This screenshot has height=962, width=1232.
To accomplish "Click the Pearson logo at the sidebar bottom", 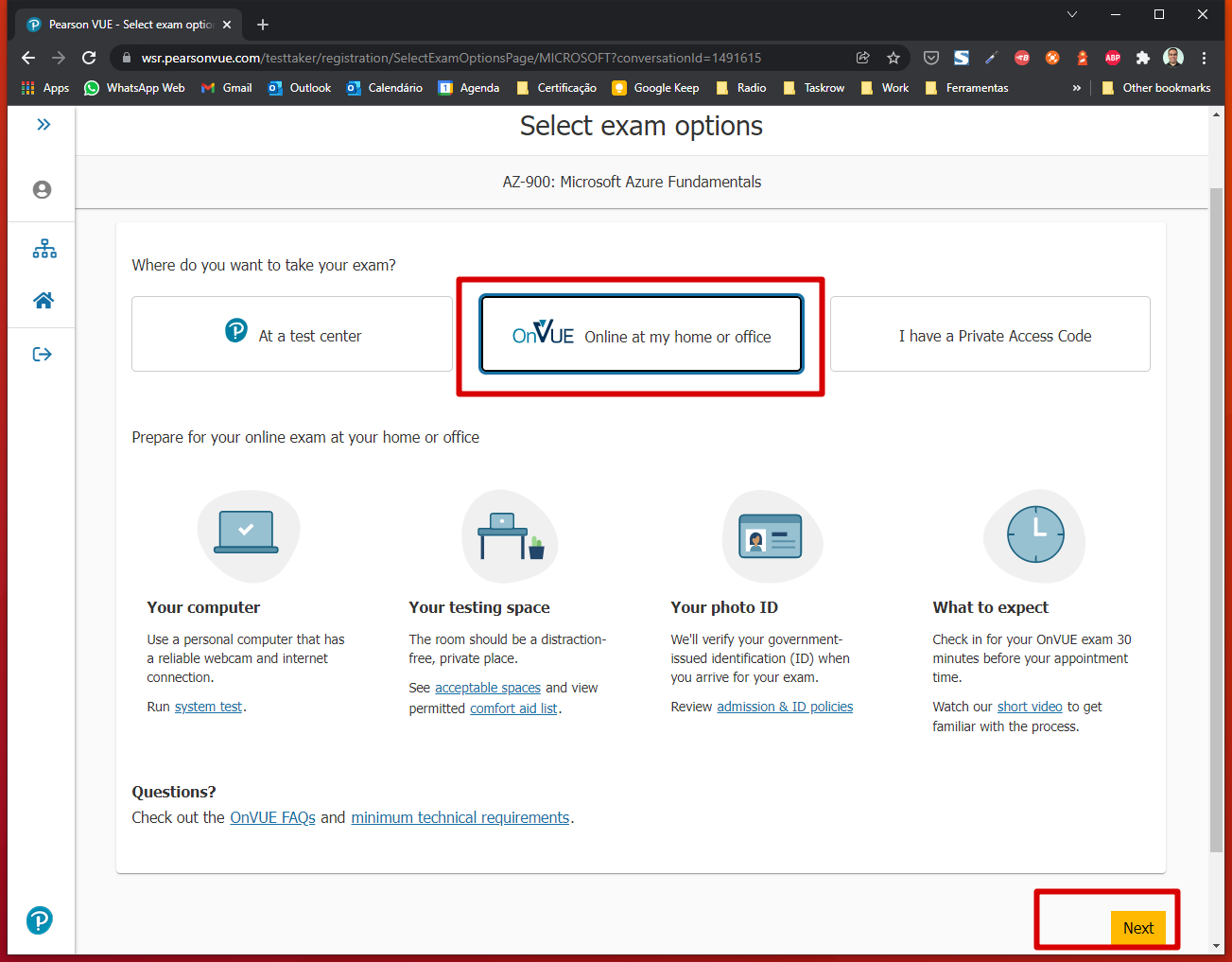I will (x=40, y=919).
